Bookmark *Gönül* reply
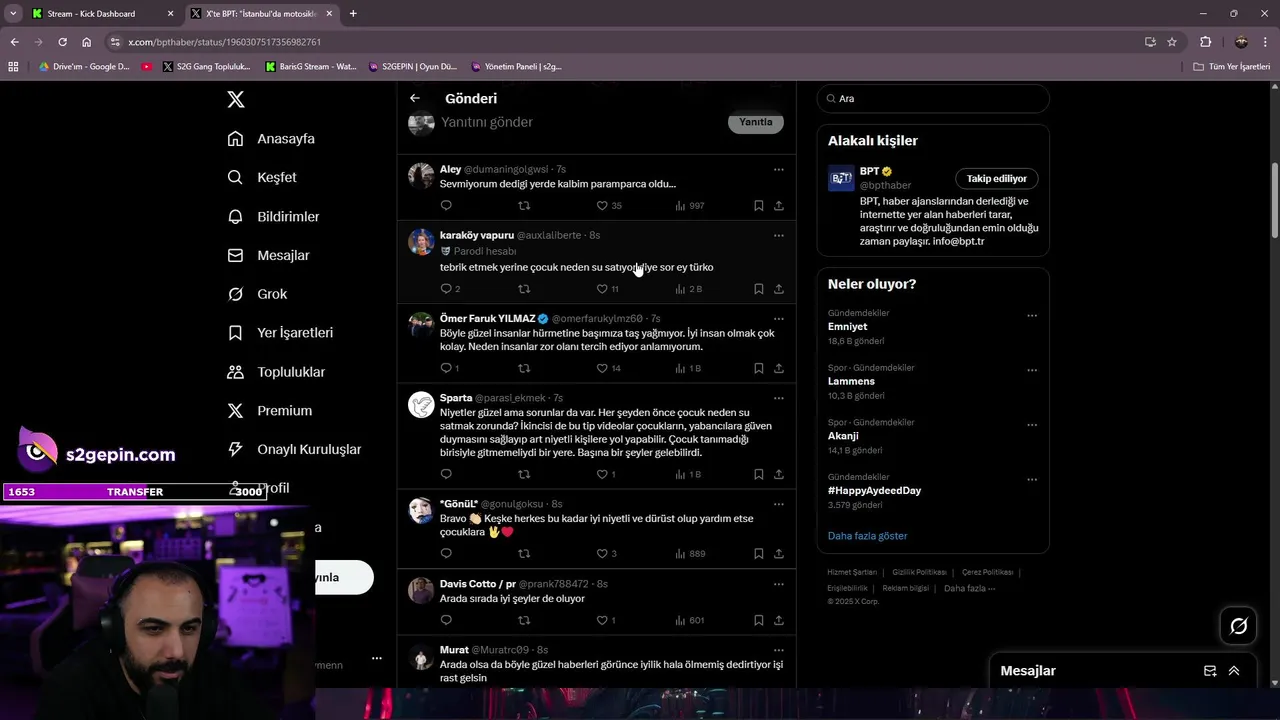The image size is (1280, 720). coord(758,553)
